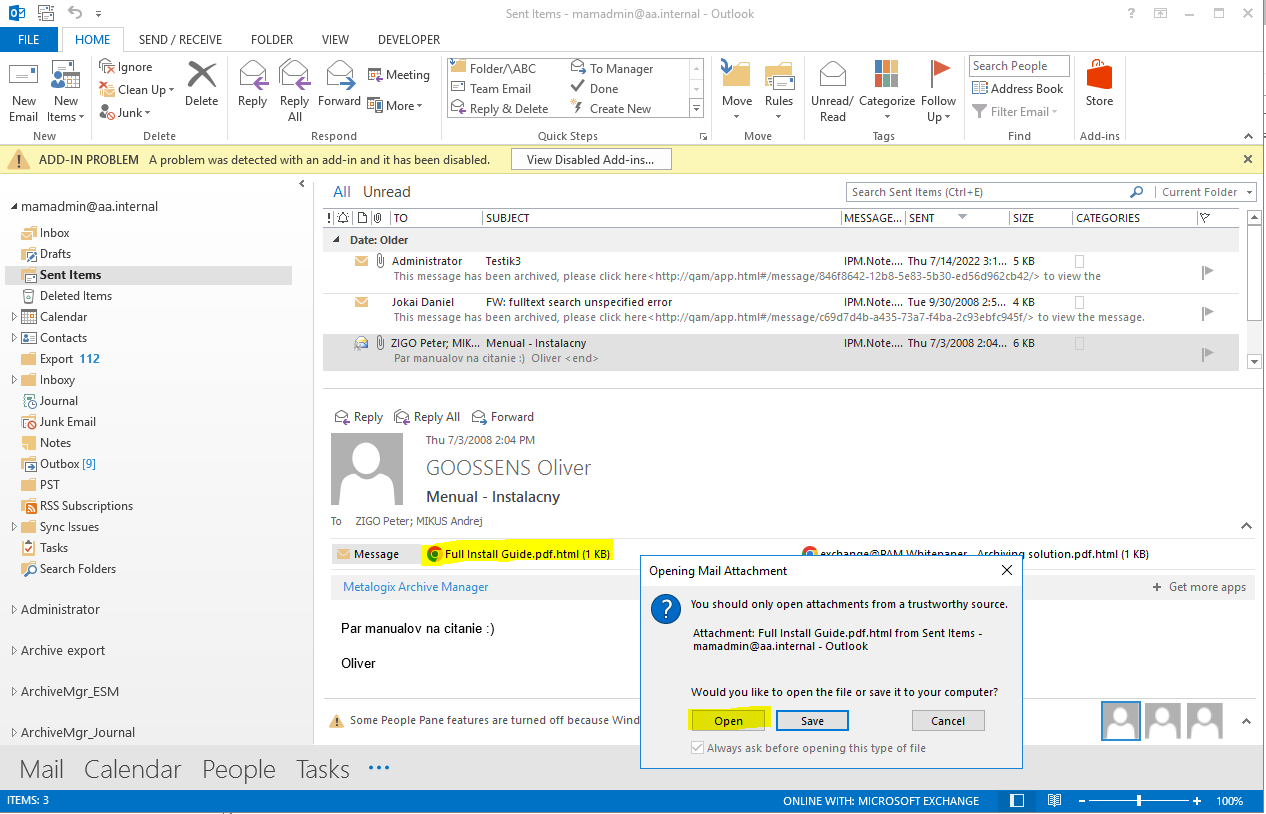Image resolution: width=1266 pixels, height=814 pixels.
Task: Switch to the FOLDER tab
Action: coord(272,40)
